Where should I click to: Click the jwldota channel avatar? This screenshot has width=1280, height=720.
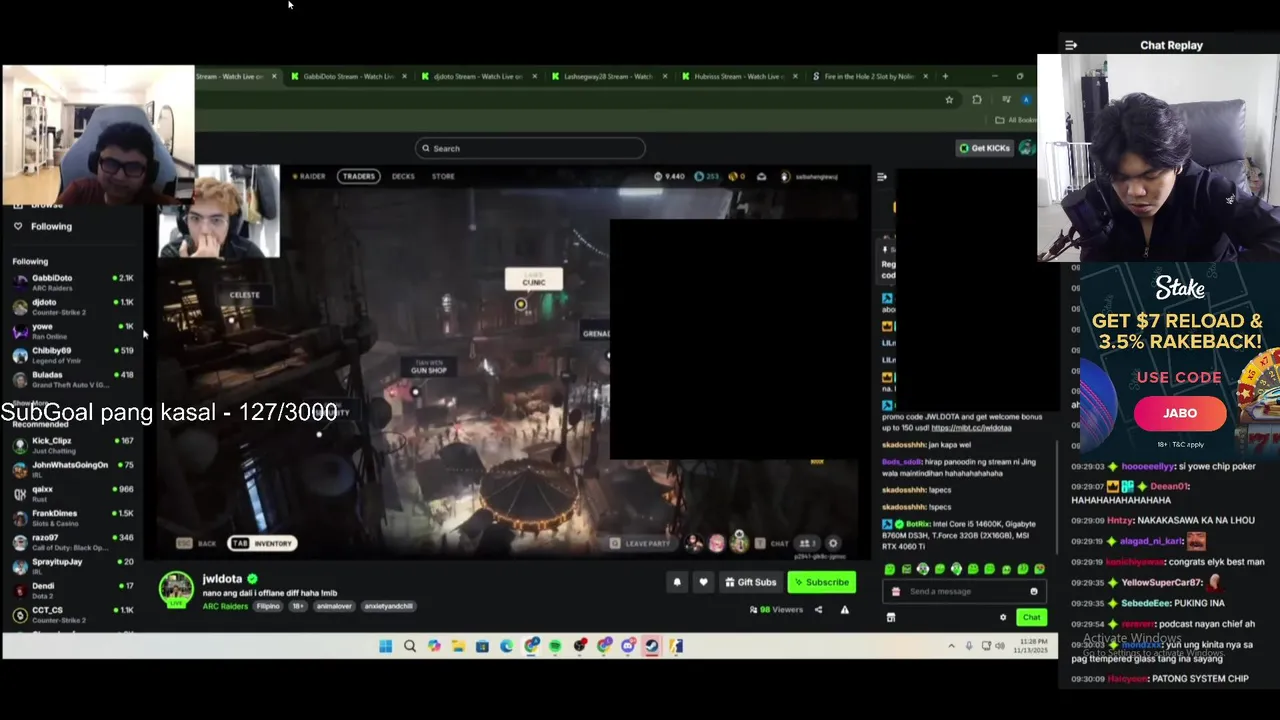177,588
